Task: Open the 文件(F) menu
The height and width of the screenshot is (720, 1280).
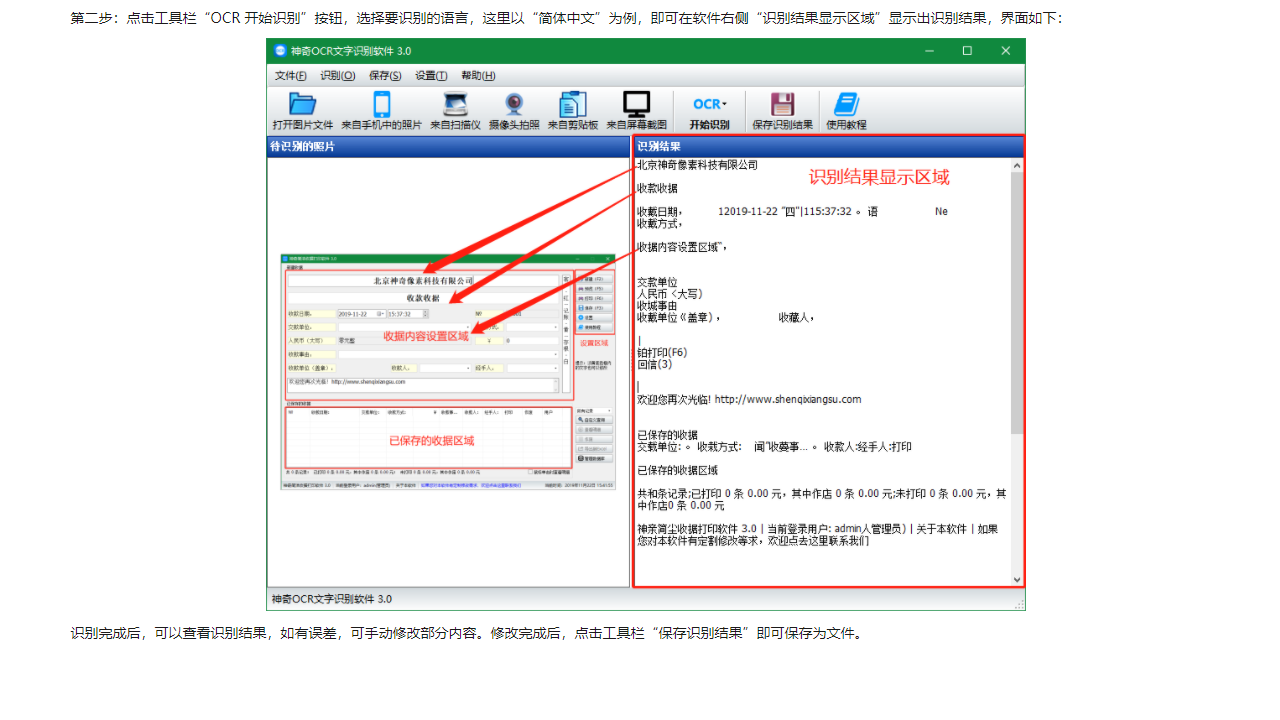Action: tap(289, 75)
